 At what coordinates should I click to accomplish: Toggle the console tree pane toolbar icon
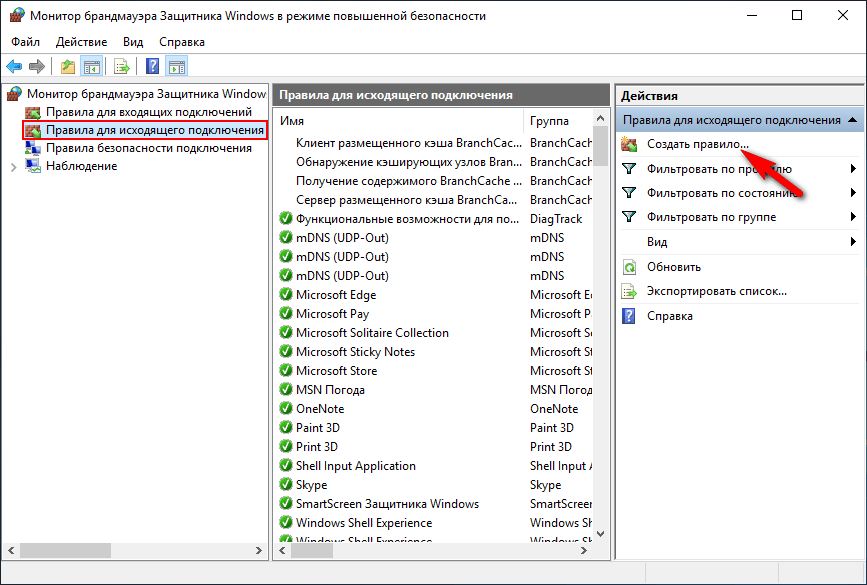coord(92,67)
